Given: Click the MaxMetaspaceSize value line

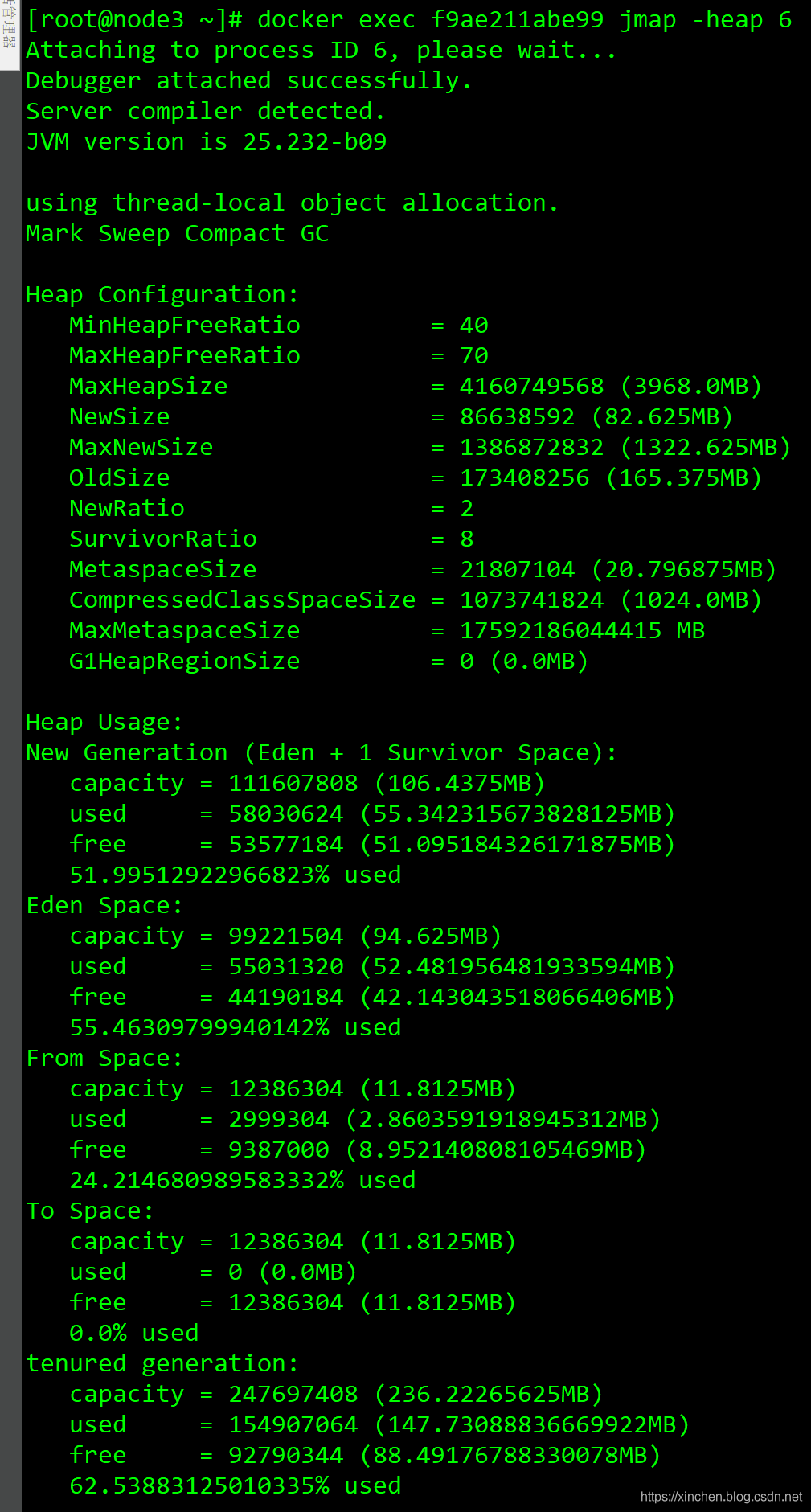Looking at the screenshot, I should 387,631.
